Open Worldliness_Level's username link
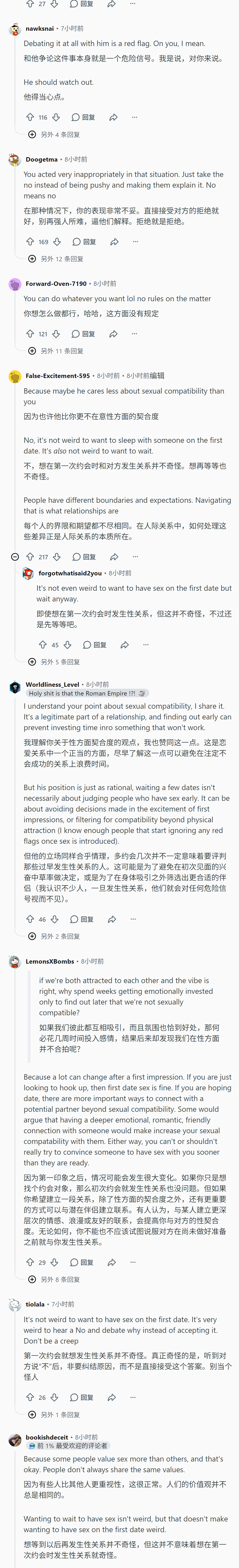This screenshot has width=239, height=1568. click(52, 684)
